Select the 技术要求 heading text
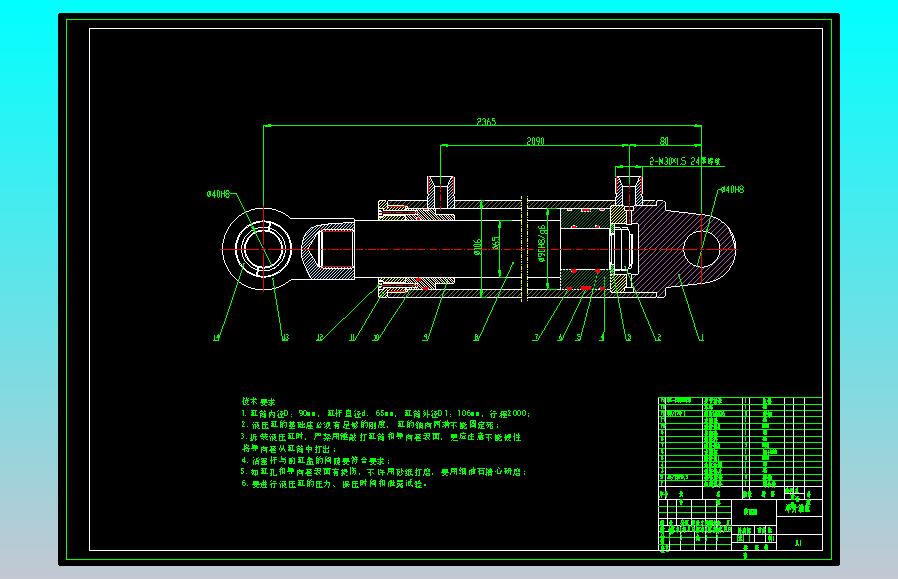 pos(258,401)
